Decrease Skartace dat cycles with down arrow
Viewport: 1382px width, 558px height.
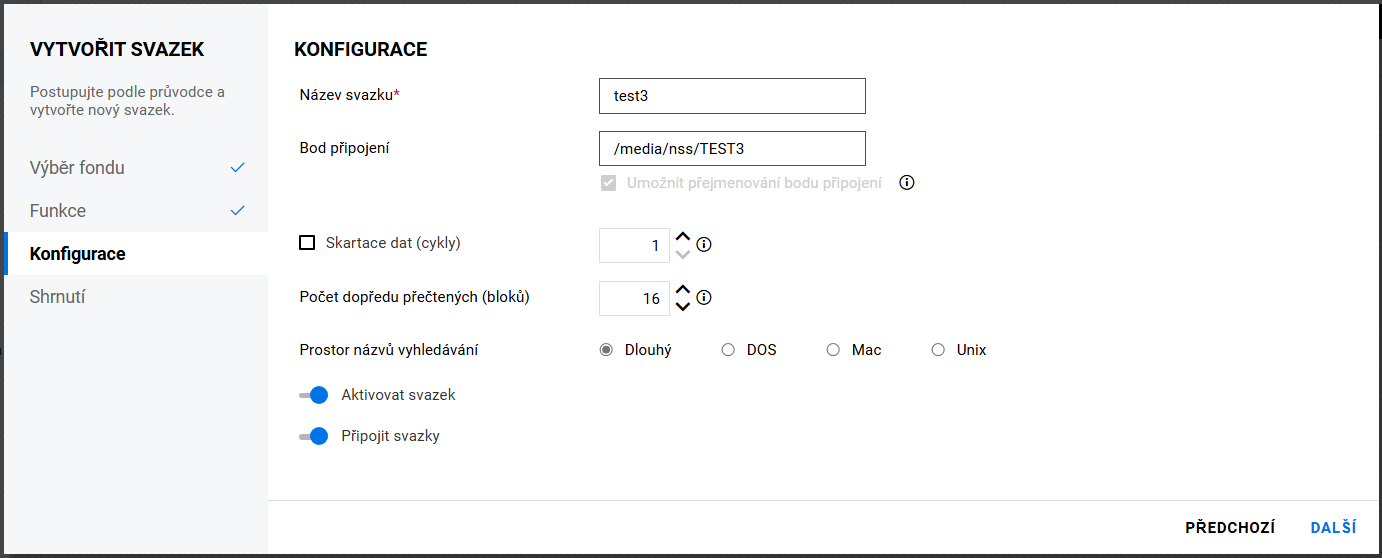(x=683, y=253)
